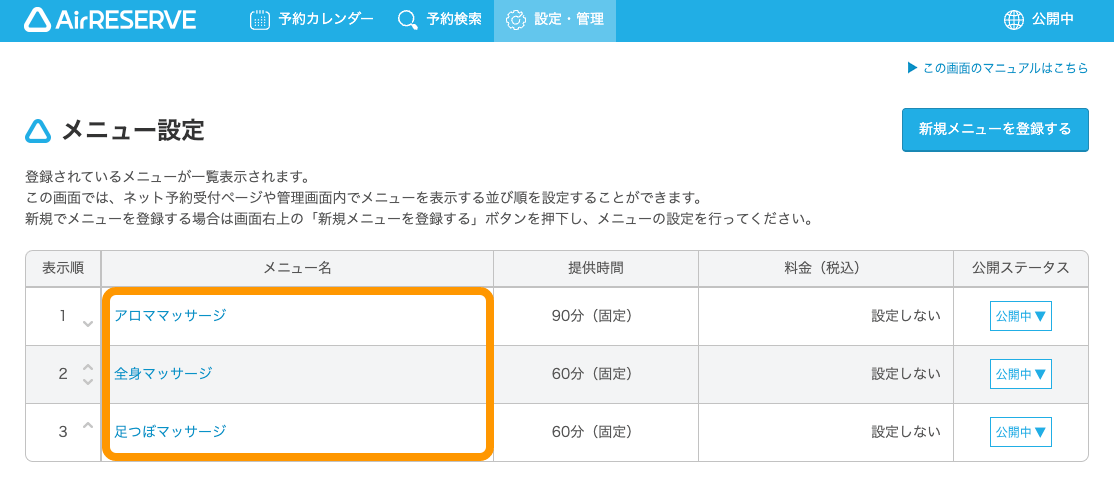Image resolution: width=1114 pixels, height=492 pixels.
Task: Click the AirRESERVE logo
Action: [x=109, y=20]
